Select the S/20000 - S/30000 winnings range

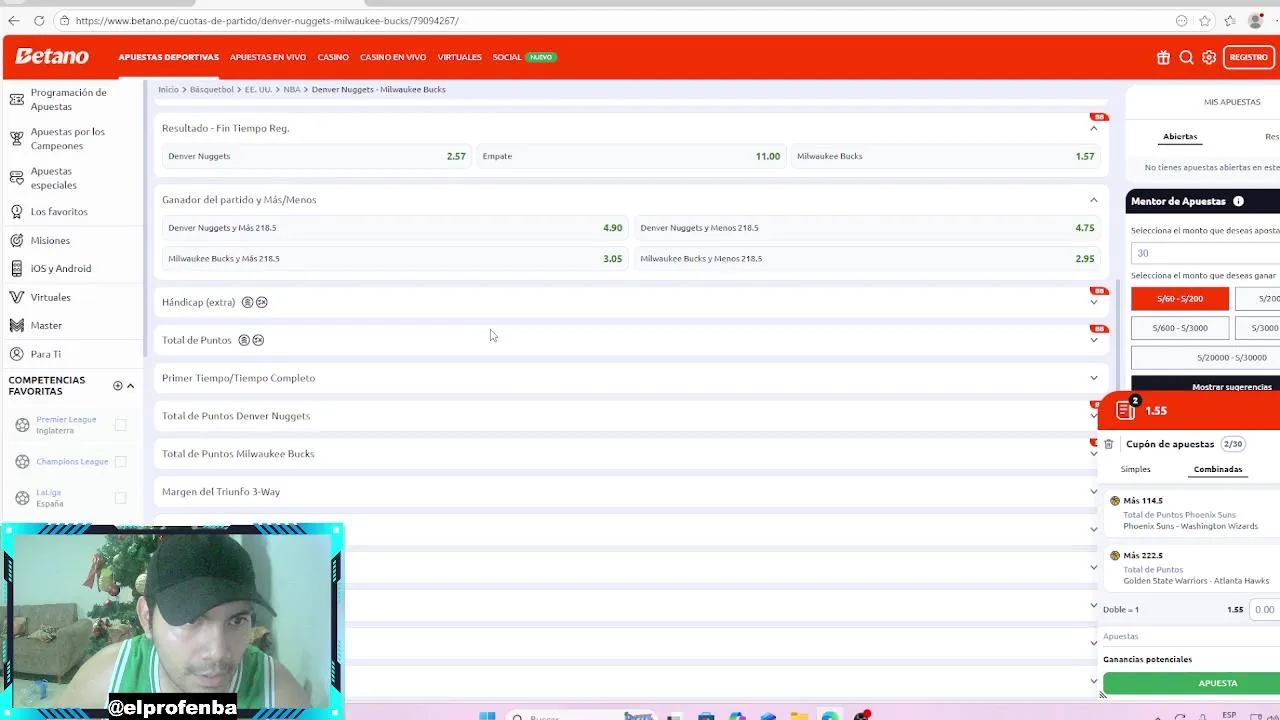(x=1206, y=357)
